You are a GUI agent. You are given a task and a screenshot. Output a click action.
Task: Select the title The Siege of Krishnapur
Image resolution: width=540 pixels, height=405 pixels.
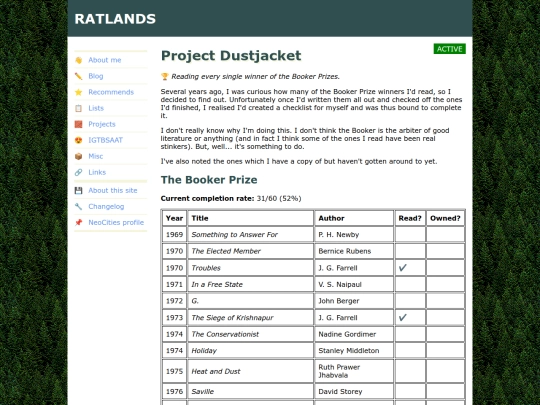(232, 318)
